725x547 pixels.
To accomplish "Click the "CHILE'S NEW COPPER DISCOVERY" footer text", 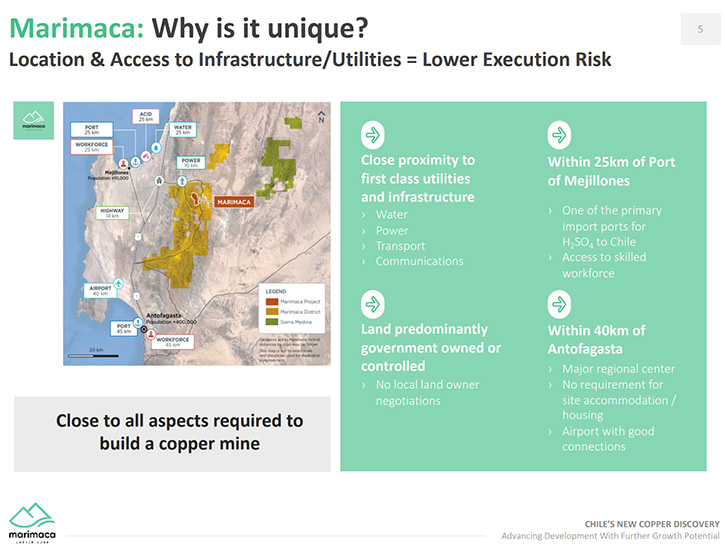I will (652, 524).
